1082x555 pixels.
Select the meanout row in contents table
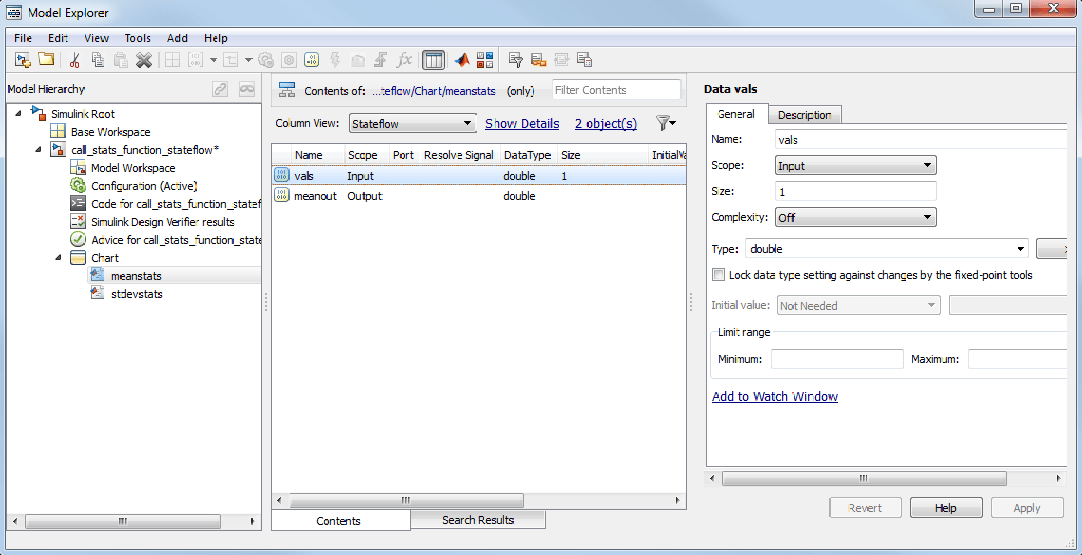click(x=479, y=196)
